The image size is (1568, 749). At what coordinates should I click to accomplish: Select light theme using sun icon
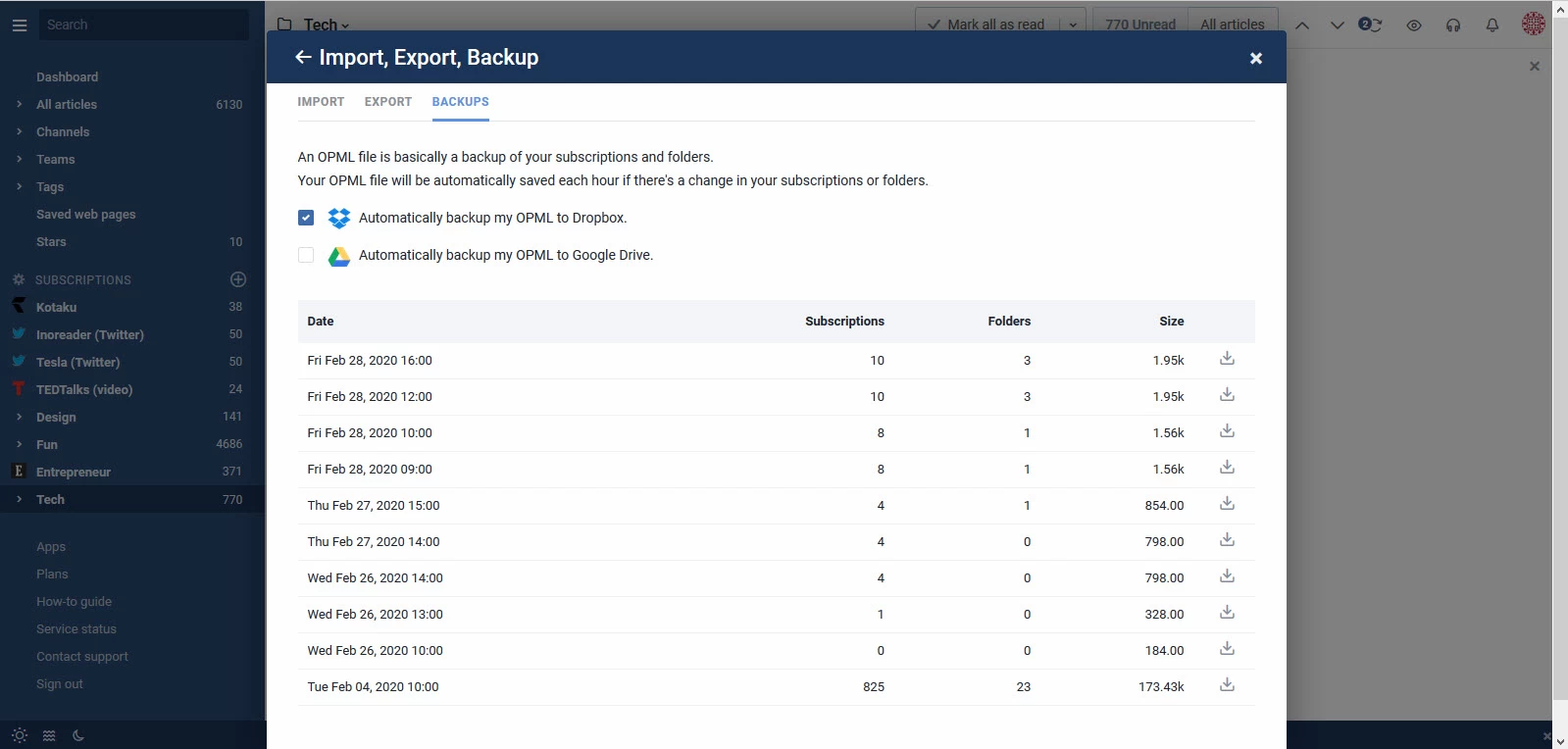click(x=19, y=735)
